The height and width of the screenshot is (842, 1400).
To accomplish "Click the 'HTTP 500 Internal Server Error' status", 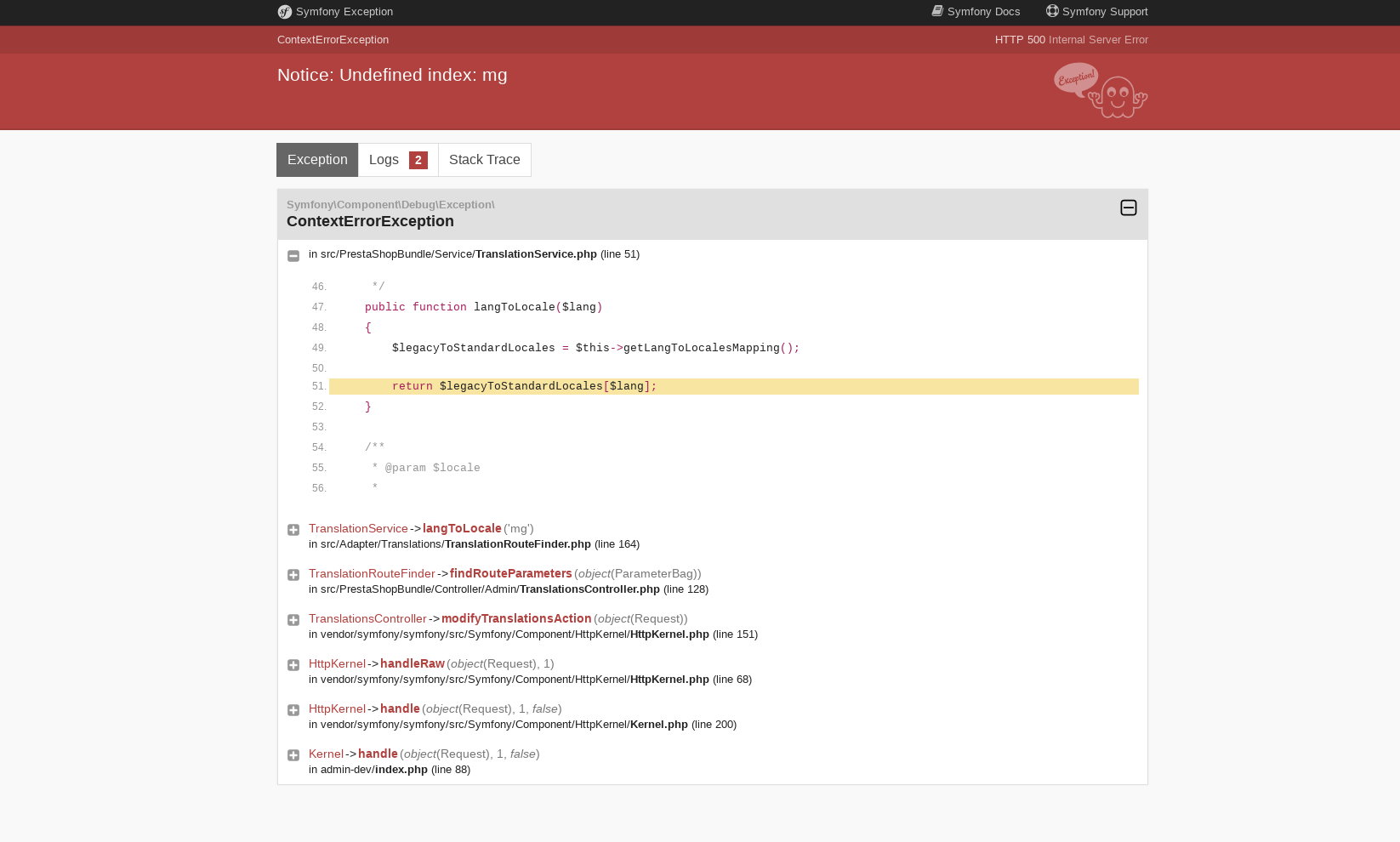I will click(x=1072, y=40).
